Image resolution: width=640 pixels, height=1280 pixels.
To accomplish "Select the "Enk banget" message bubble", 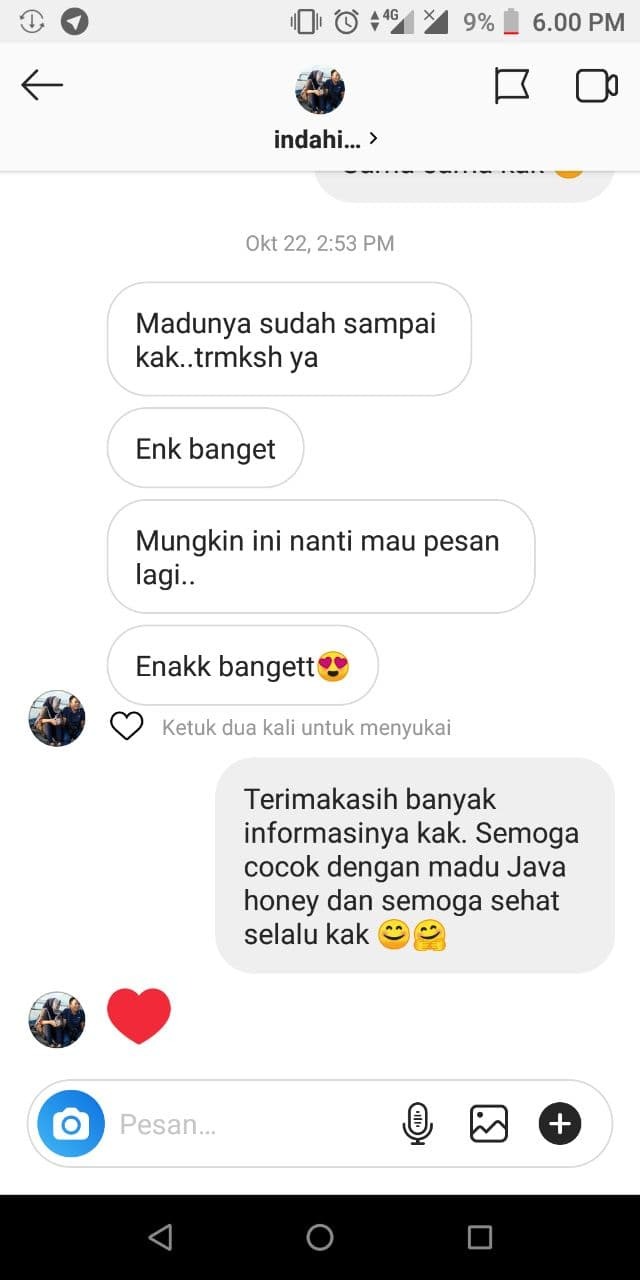I will 205,448.
